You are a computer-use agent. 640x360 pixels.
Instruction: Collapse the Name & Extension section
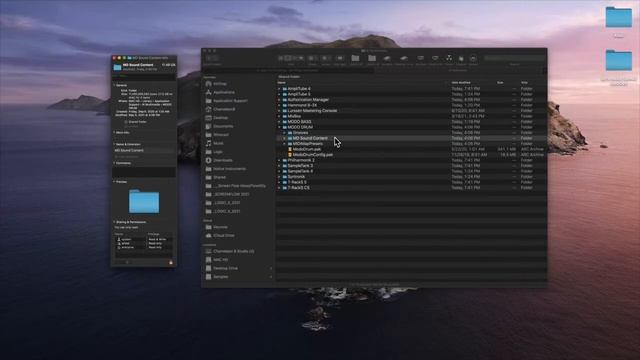point(114,144)
